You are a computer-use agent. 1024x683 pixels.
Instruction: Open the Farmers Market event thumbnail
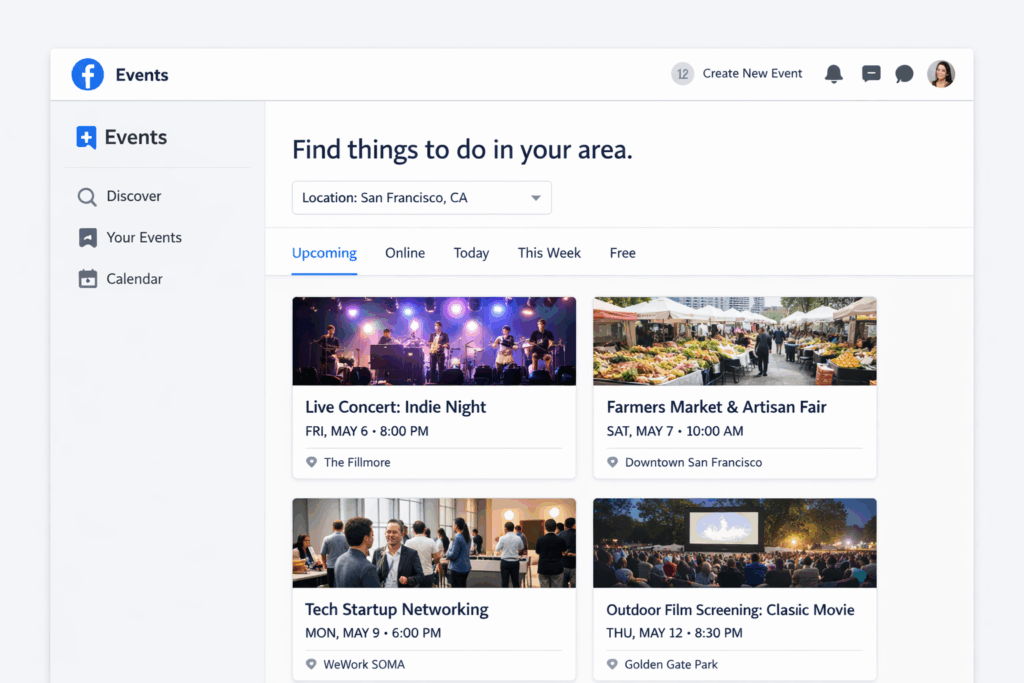click(x=734, y=341)
